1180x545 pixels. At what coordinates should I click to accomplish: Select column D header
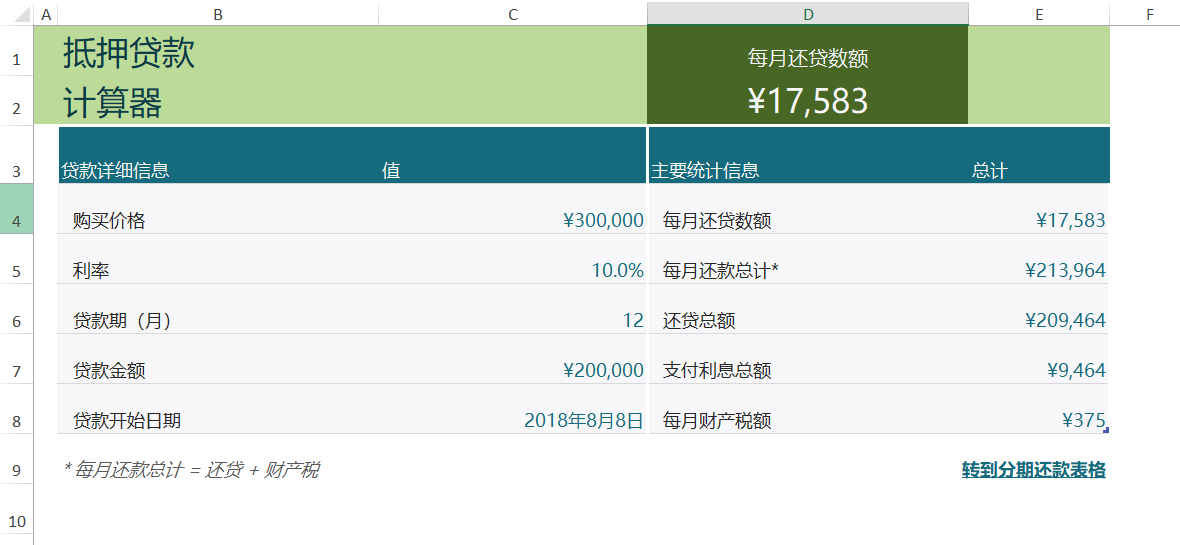(807, 14)
